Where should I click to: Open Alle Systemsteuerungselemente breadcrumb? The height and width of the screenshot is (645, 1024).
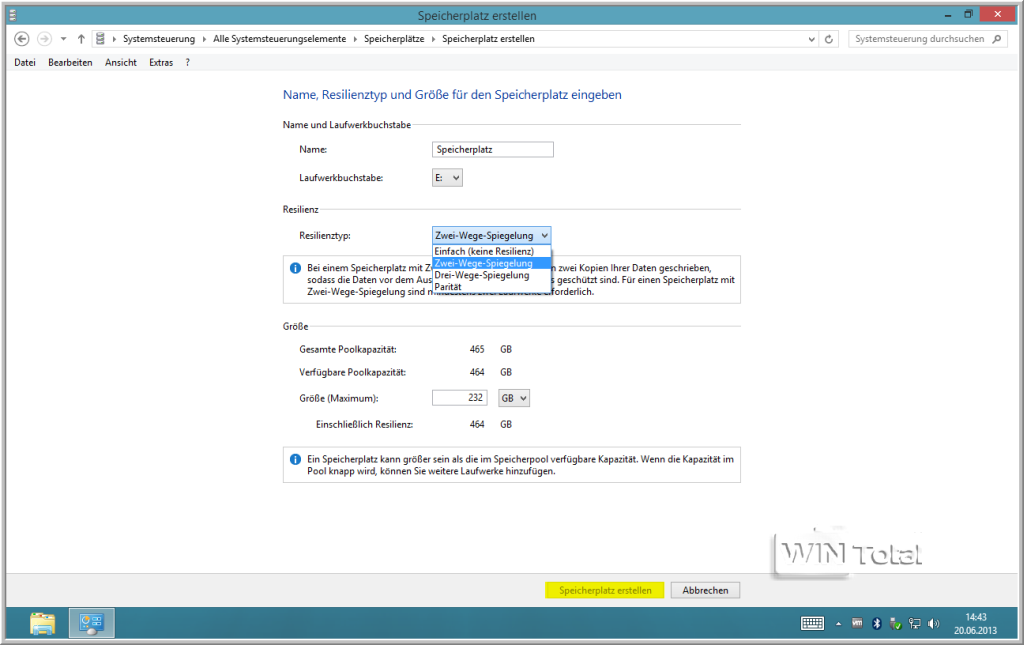(x=280, y=39)
